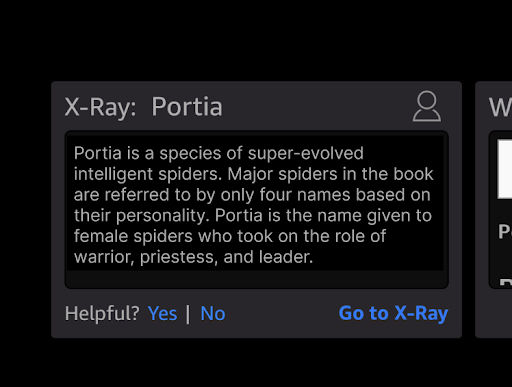This screenshot has height=387, width=512.
Task: Click the empty strip below the description text
Action: point(256,279)
